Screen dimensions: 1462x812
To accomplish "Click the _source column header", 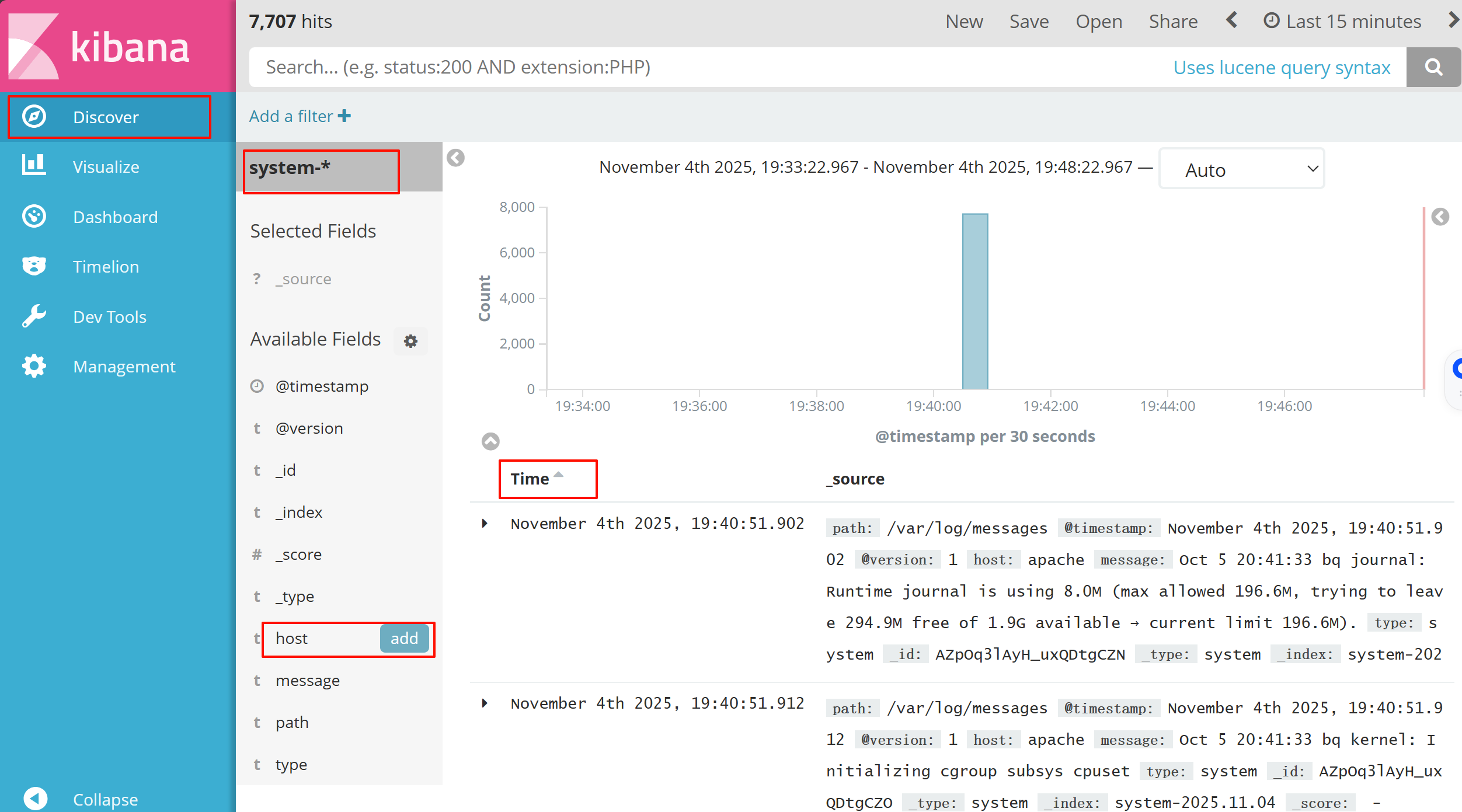I will pos(855,479).
